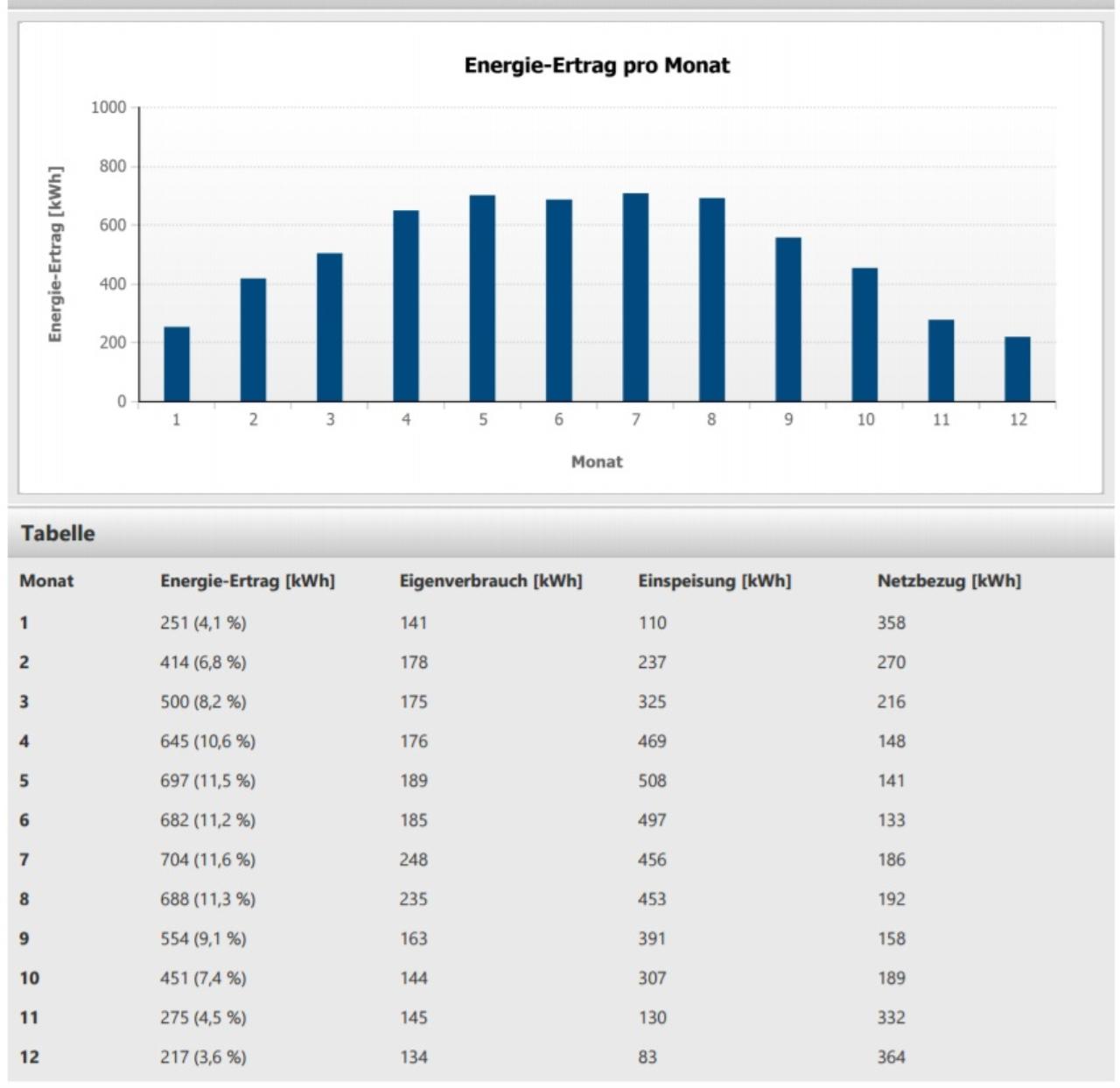Select the cell '682 (11,2 %)'

[207, 820]
